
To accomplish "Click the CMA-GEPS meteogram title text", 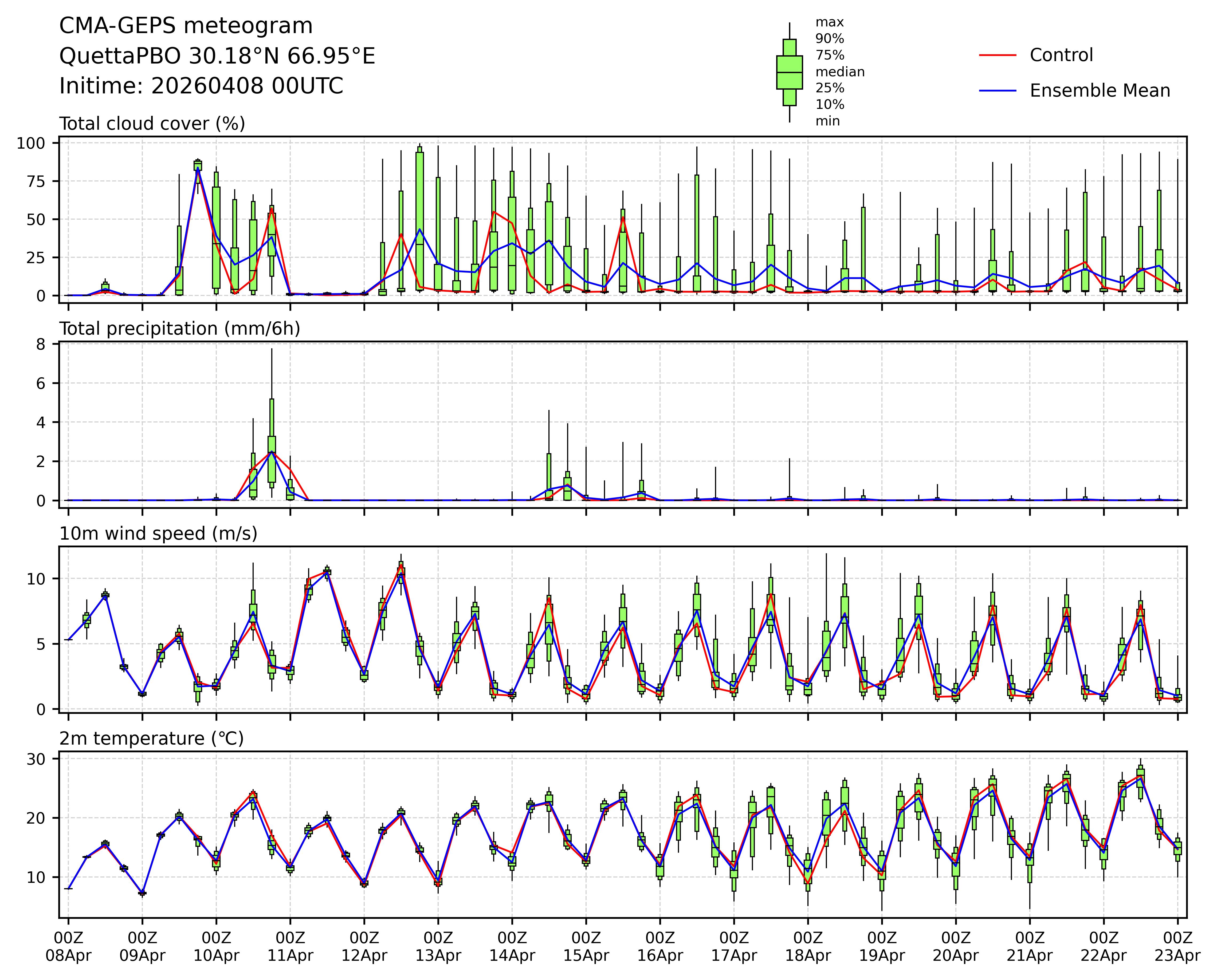I will (186, 26).
